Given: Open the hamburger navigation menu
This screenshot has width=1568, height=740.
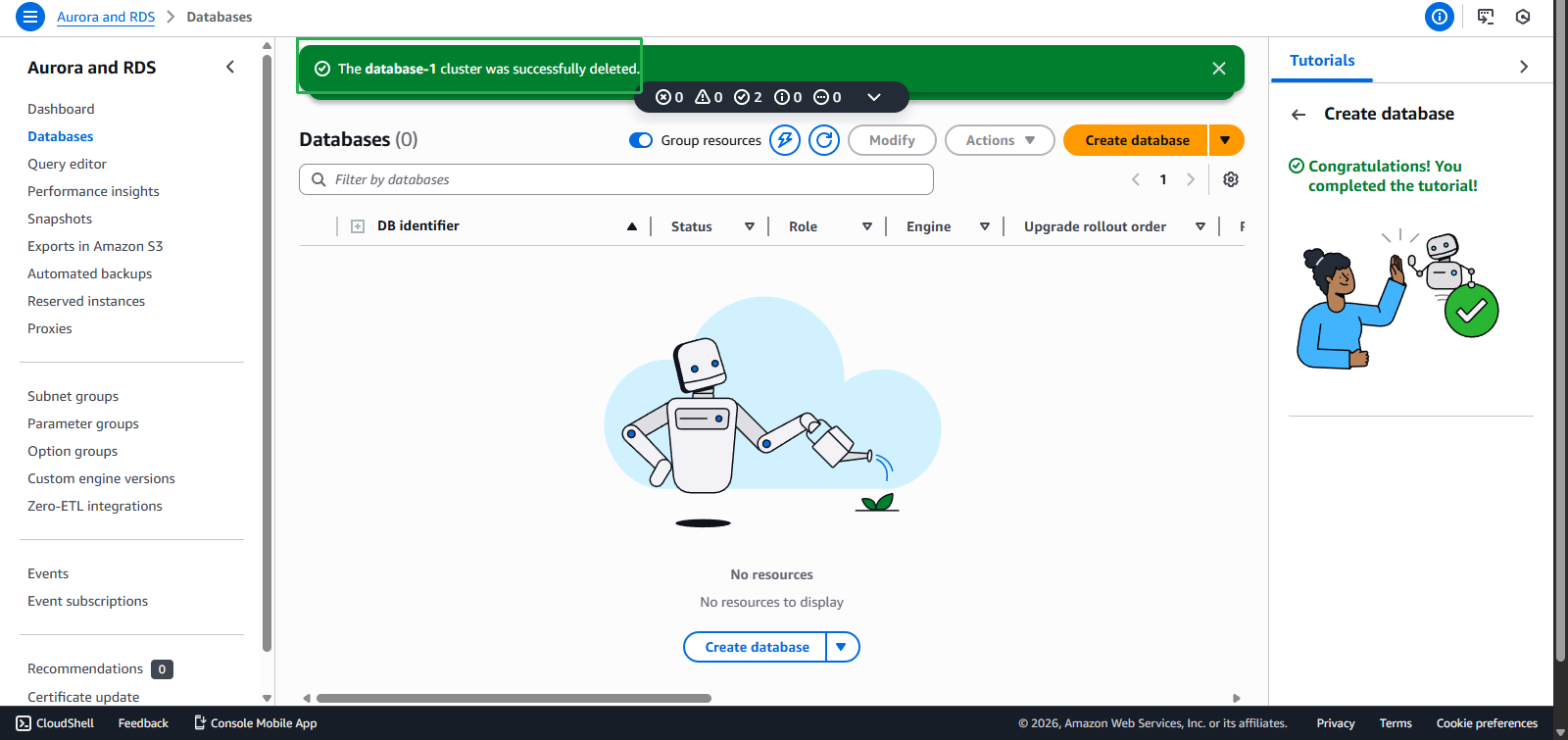Looking at the screenshot, I should click(x=30, y=17).
